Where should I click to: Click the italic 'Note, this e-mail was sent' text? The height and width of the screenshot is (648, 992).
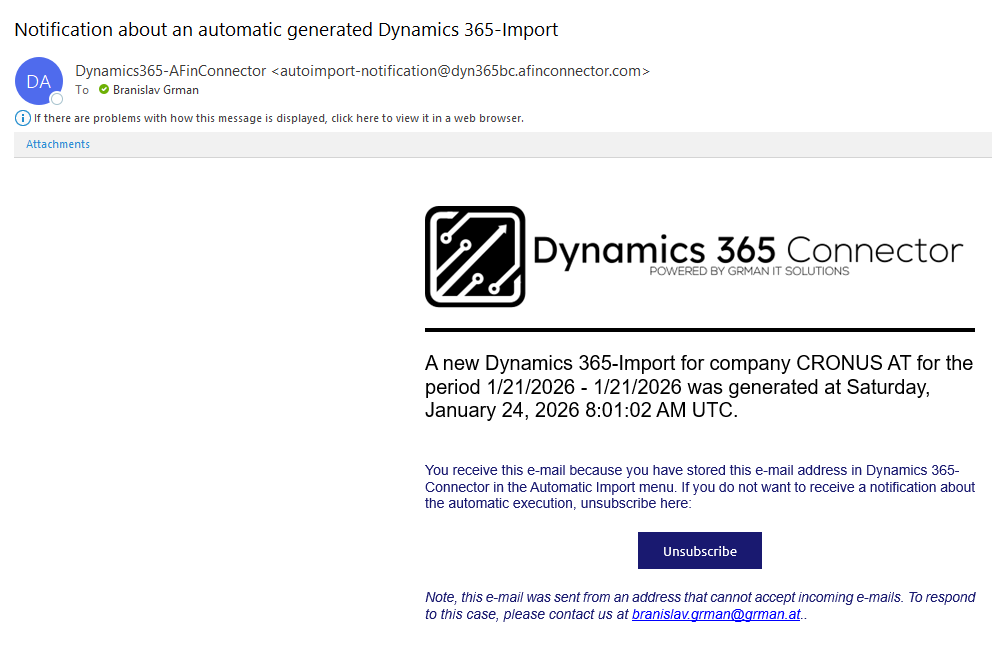tap(700, 606)
